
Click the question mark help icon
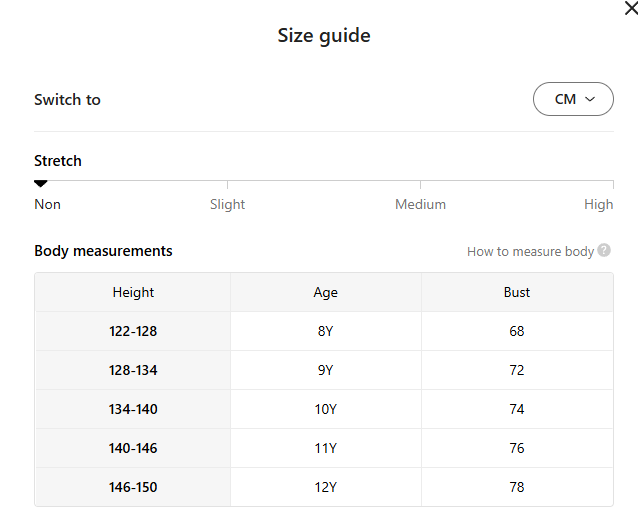[x=604, y=251]
